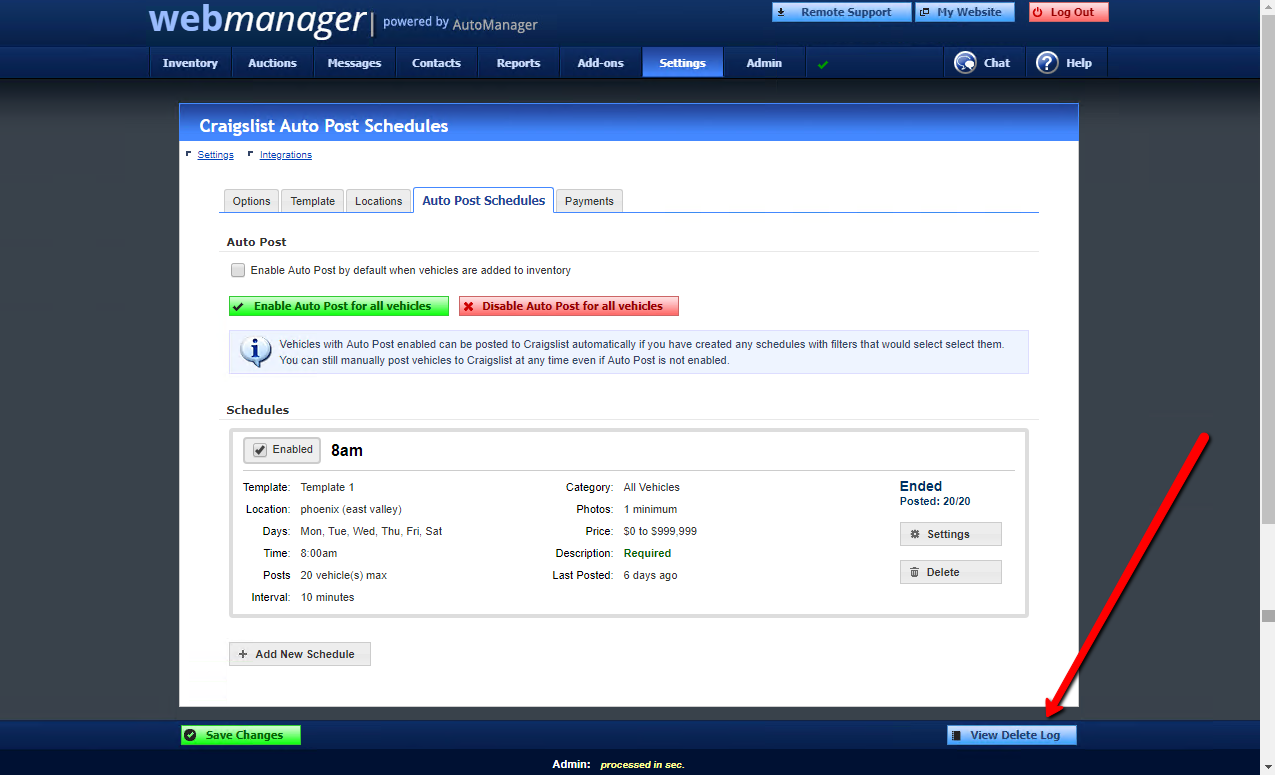
Task: Click the '20 vehicle(s) max' value
Action: [x=344, y=575]
